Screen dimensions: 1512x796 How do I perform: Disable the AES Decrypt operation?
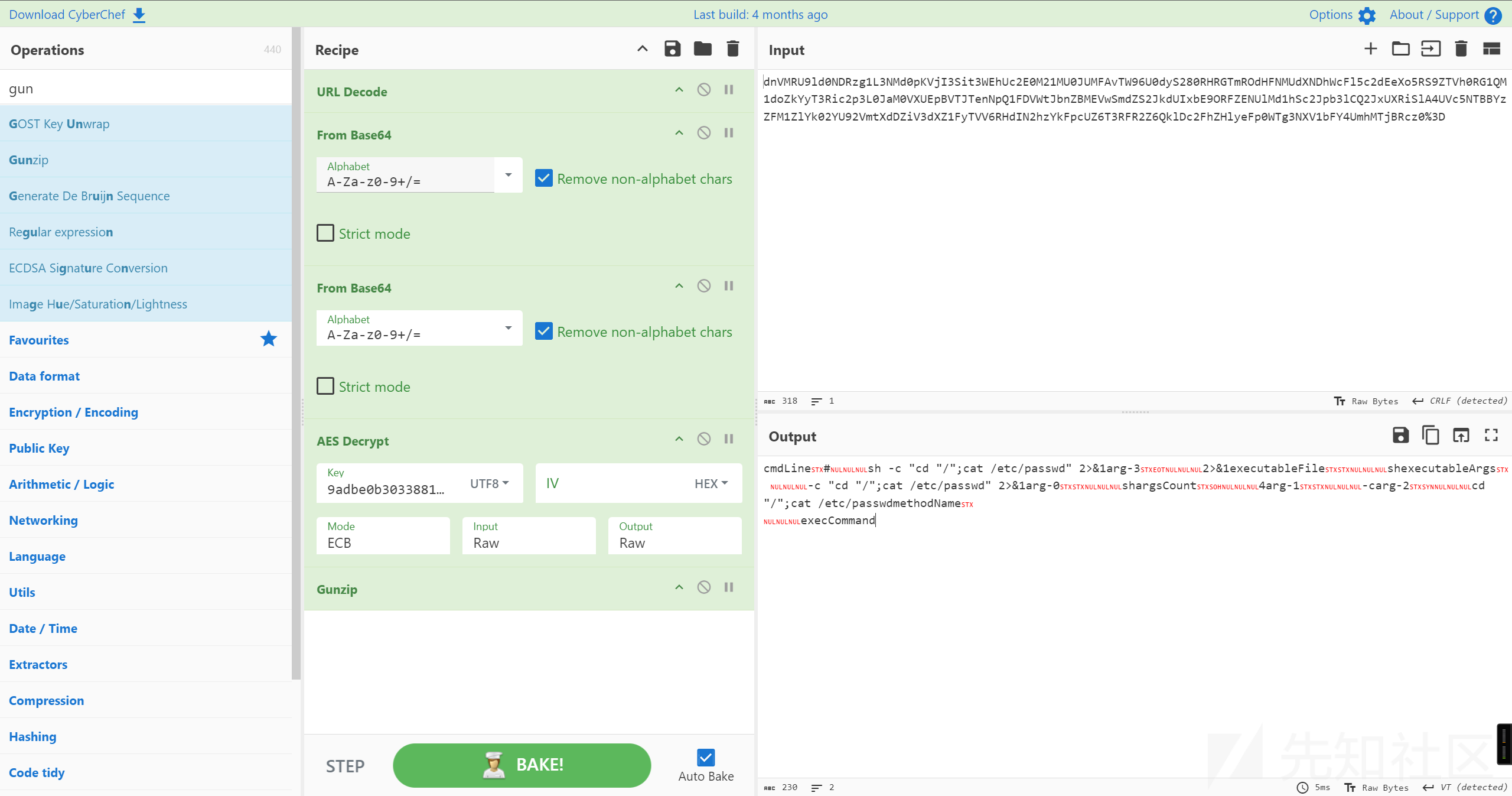703,439
